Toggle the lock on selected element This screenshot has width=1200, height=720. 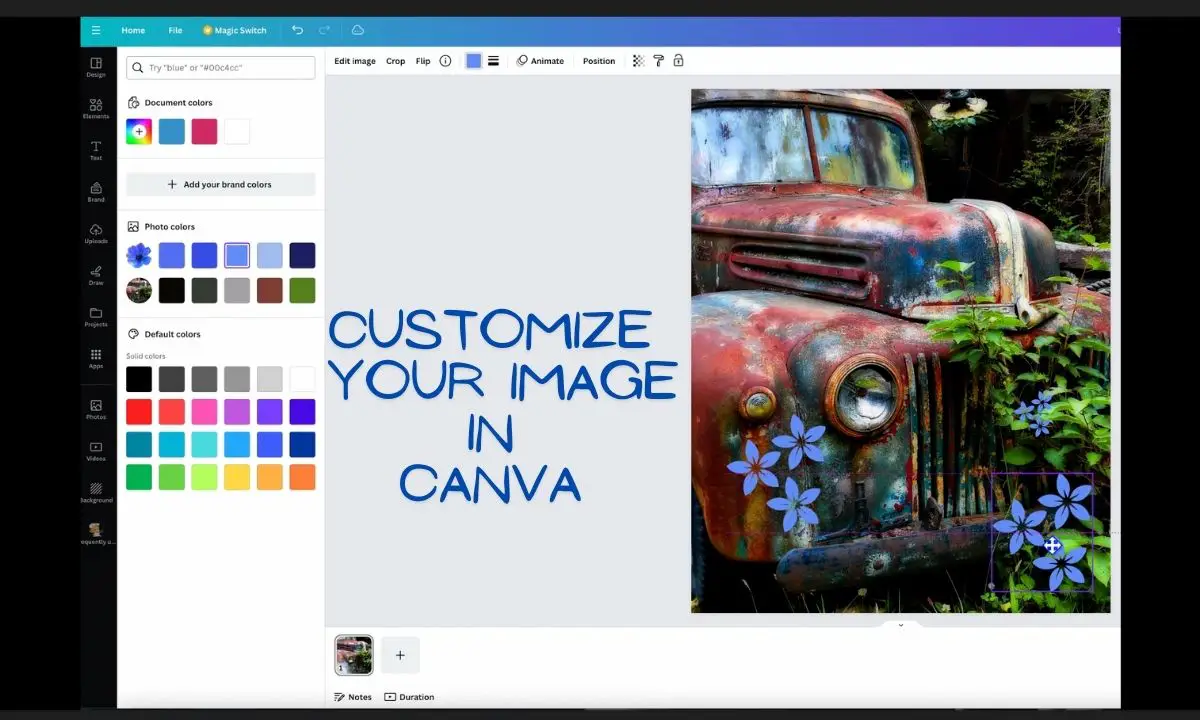coord(678,61)
